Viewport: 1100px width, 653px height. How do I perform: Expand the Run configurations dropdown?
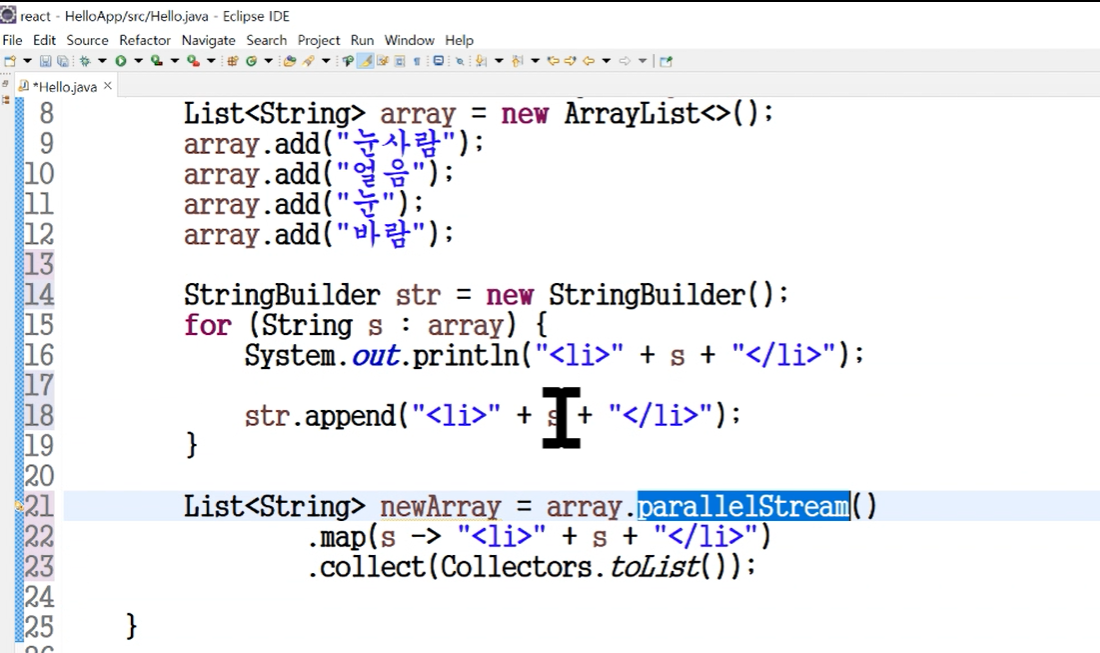coord(139,61)
